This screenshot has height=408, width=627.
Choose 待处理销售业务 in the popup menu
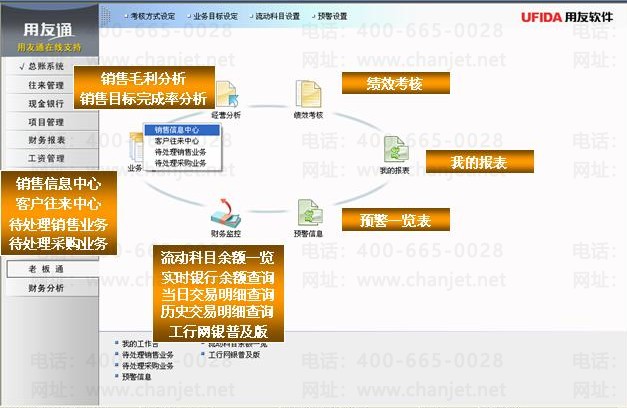coord(182,152)
